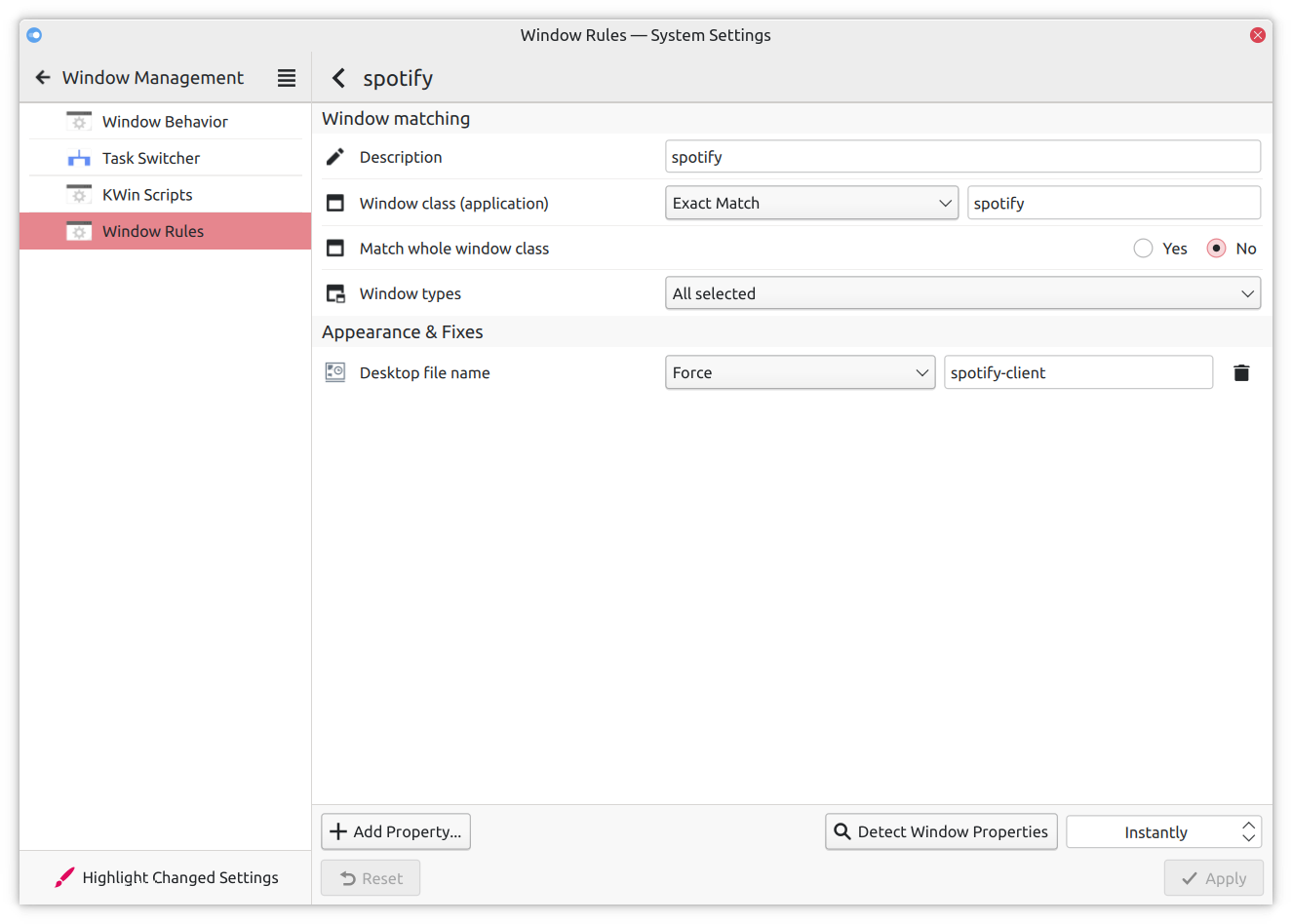Click the Window class (application) row icon

click(x=335, y=203)
